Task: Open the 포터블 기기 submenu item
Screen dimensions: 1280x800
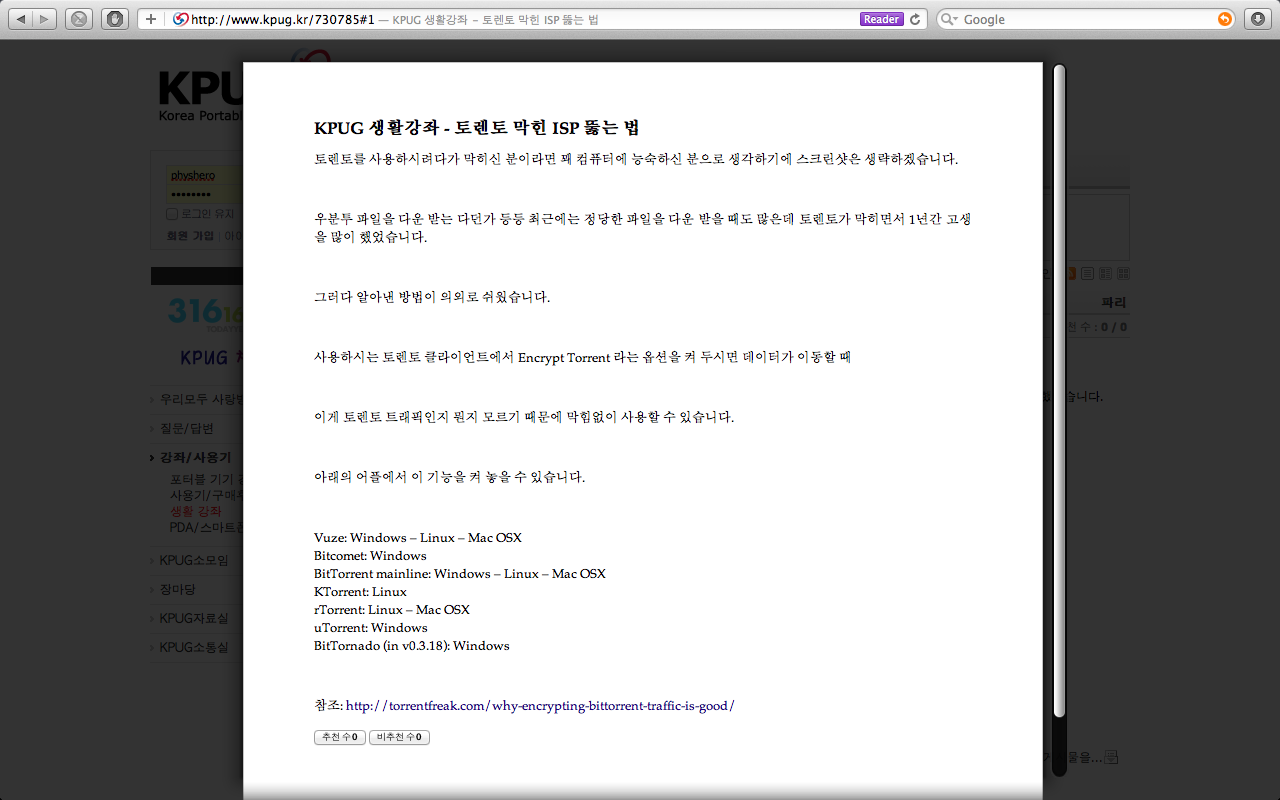Action: click(206, 479)
